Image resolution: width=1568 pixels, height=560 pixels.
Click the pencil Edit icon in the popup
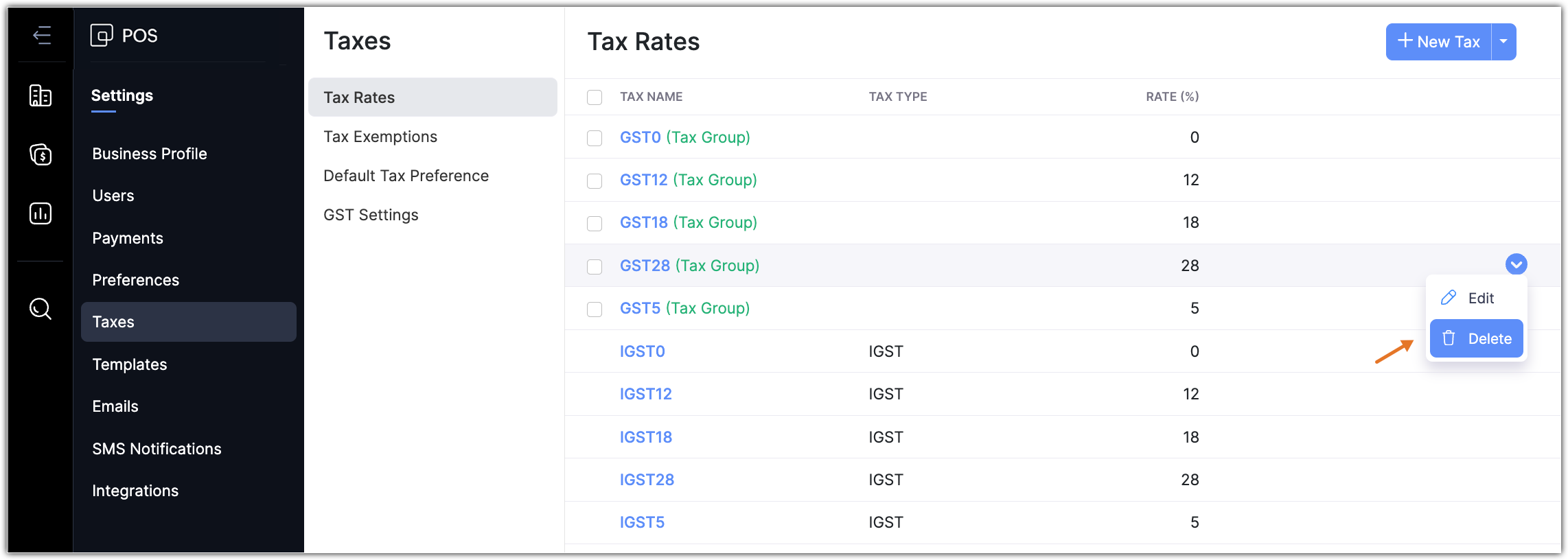1449,298
